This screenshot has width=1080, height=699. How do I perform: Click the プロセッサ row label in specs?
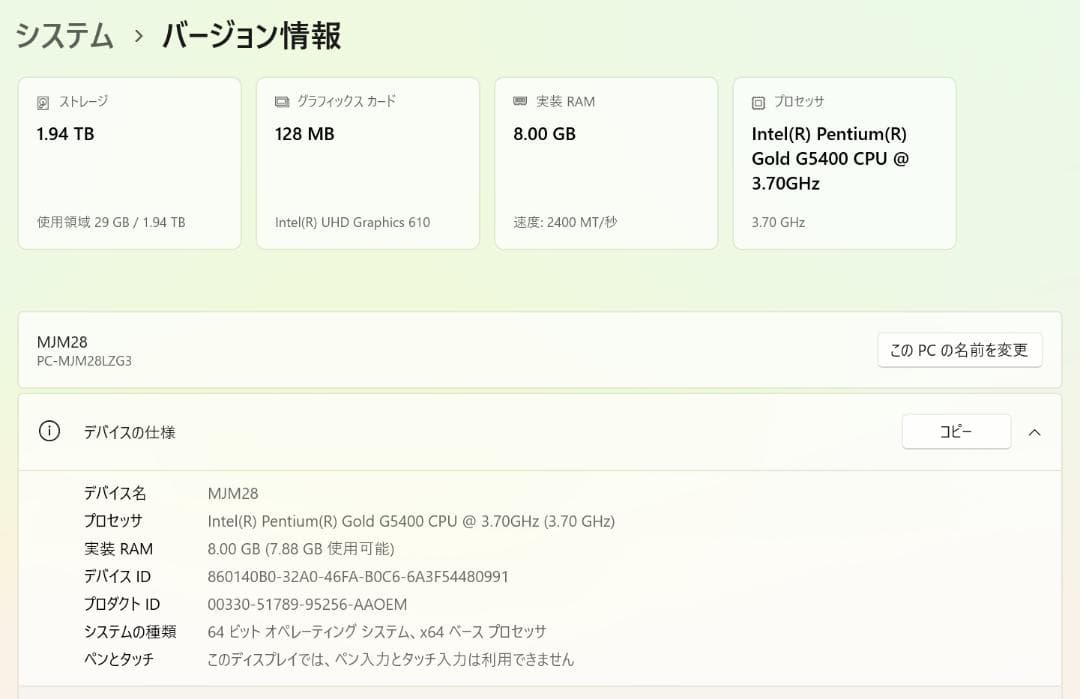pyautogui.click(x=113, y=521)
